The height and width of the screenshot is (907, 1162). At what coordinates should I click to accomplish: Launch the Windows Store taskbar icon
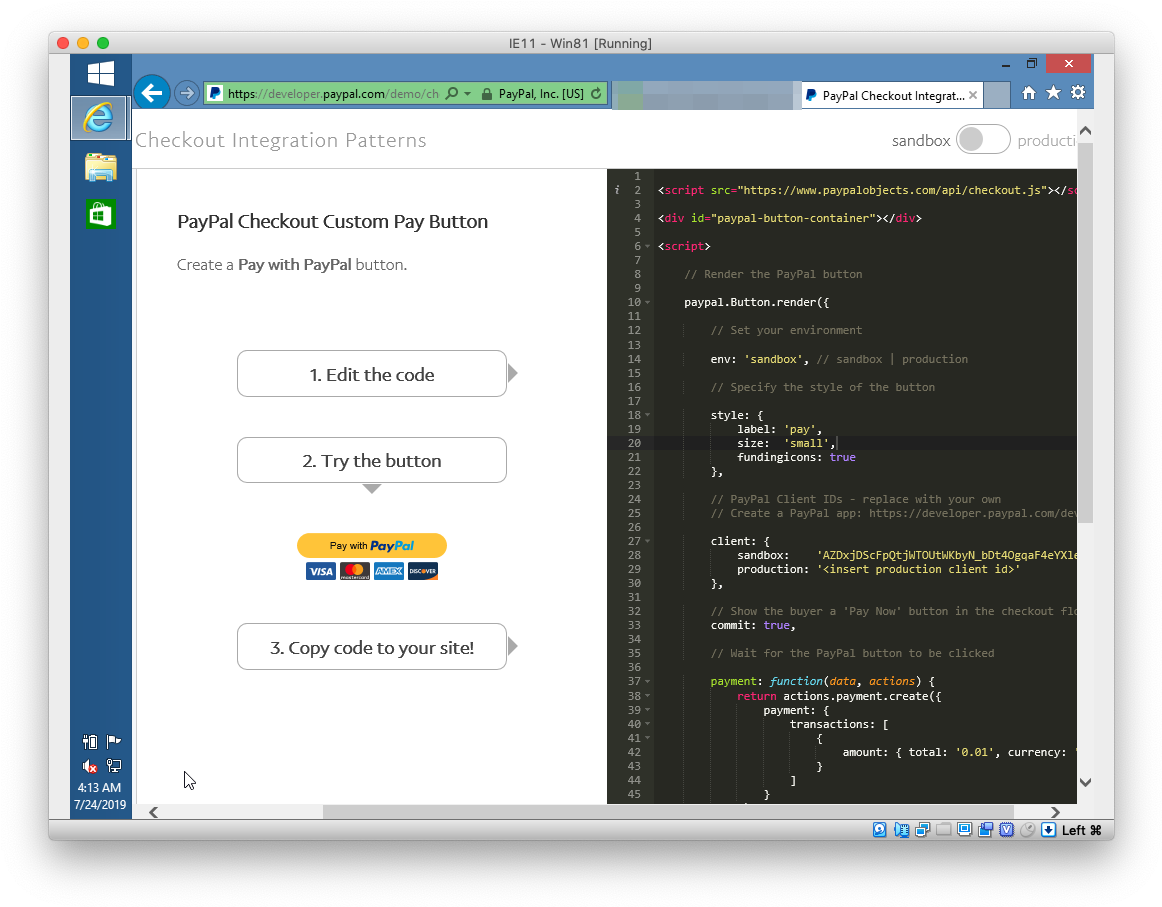101,215
